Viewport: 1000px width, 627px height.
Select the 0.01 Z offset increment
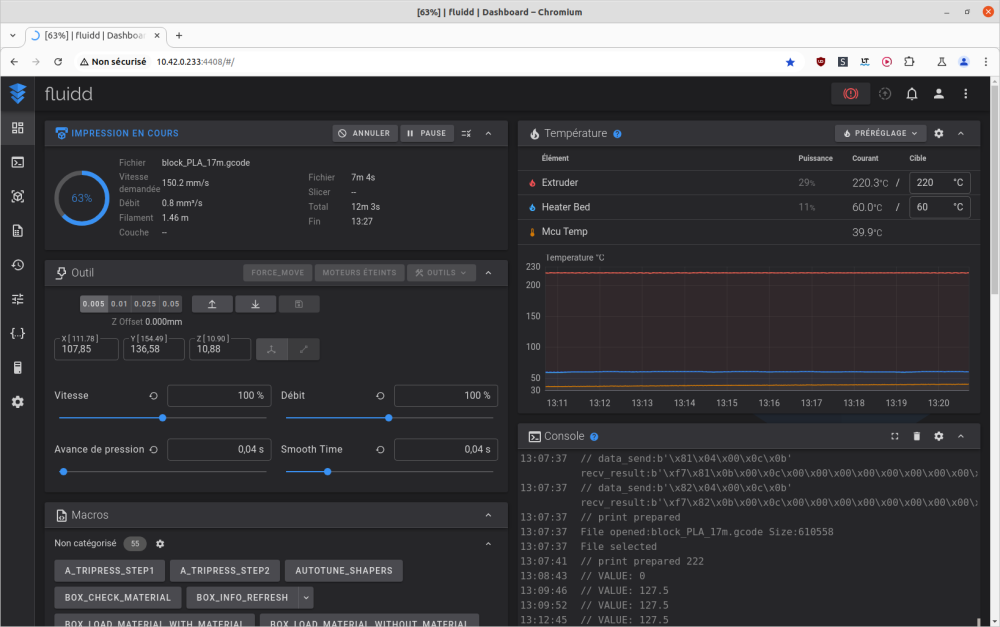(119, 304)
